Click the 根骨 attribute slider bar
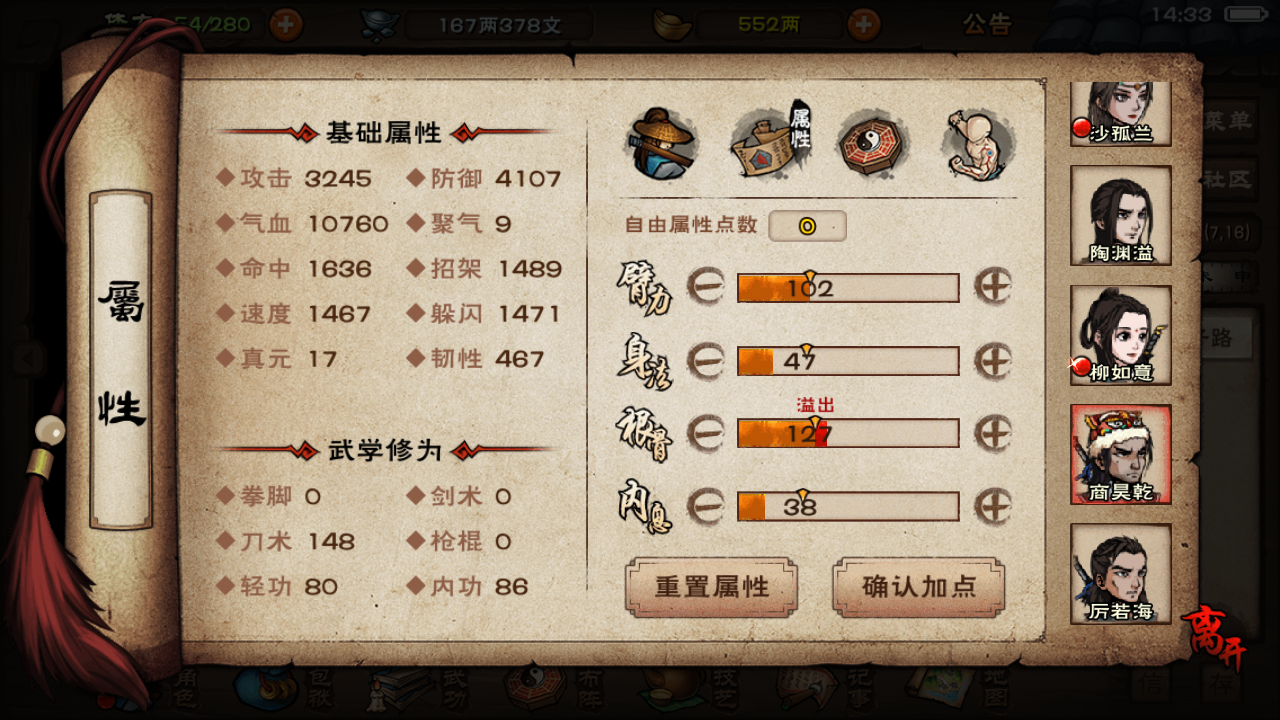Viewport: 1280px width, 720px height. (x=848, y=433)
